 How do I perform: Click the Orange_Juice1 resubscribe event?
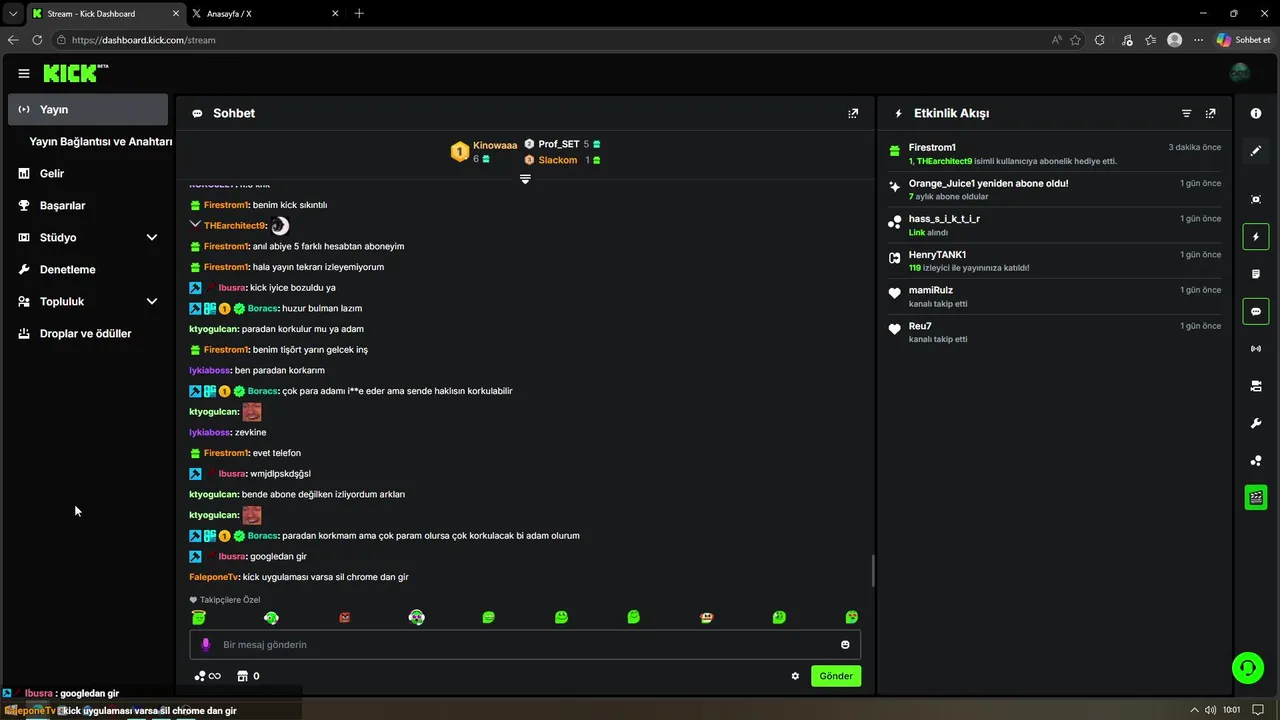tap(1055, 189)
